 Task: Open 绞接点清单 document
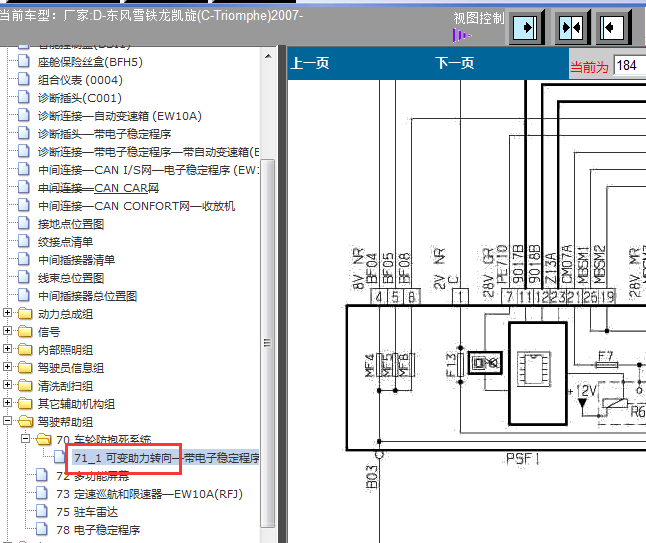(x=66, y=242)
